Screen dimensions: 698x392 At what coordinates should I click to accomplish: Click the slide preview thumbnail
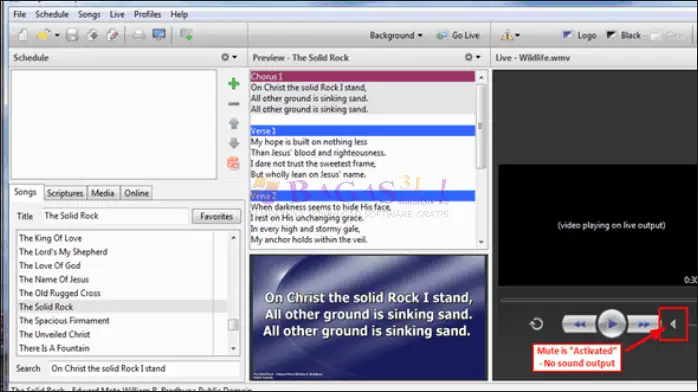pyautogui.click(x=368, y=317)
